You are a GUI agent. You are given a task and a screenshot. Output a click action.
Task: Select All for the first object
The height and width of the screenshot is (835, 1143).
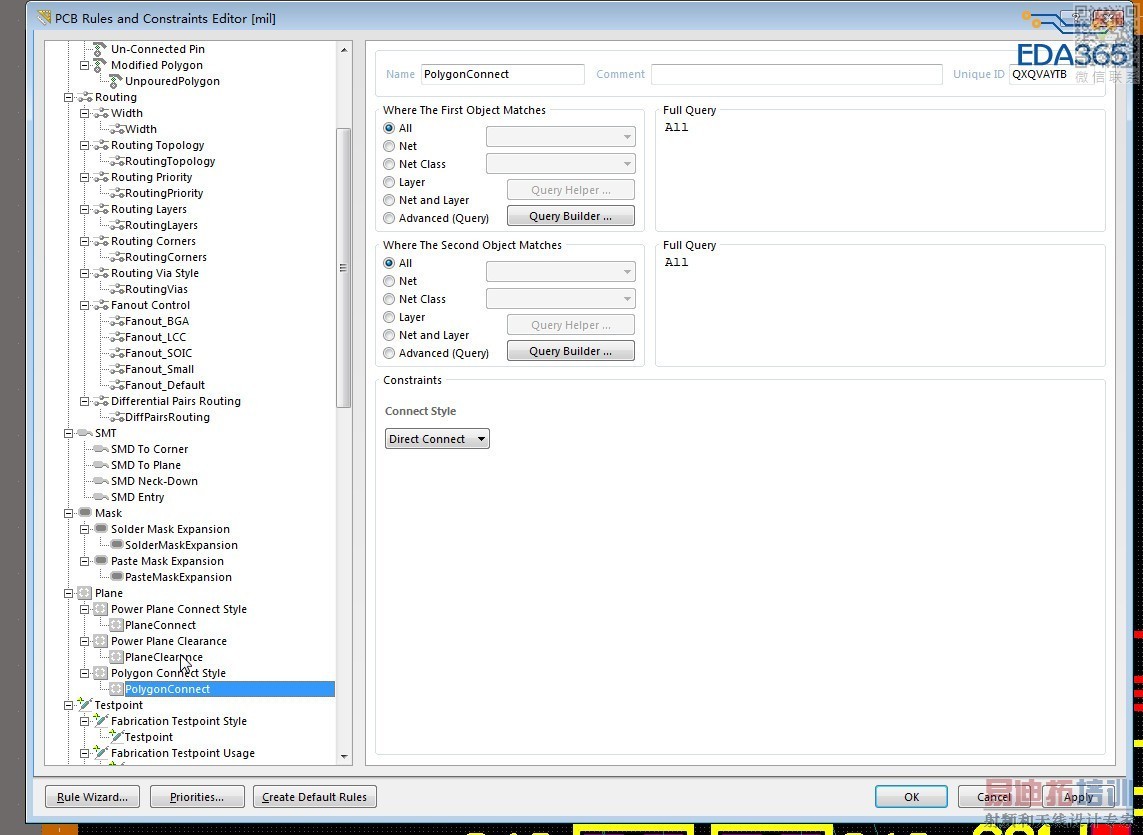389,128
